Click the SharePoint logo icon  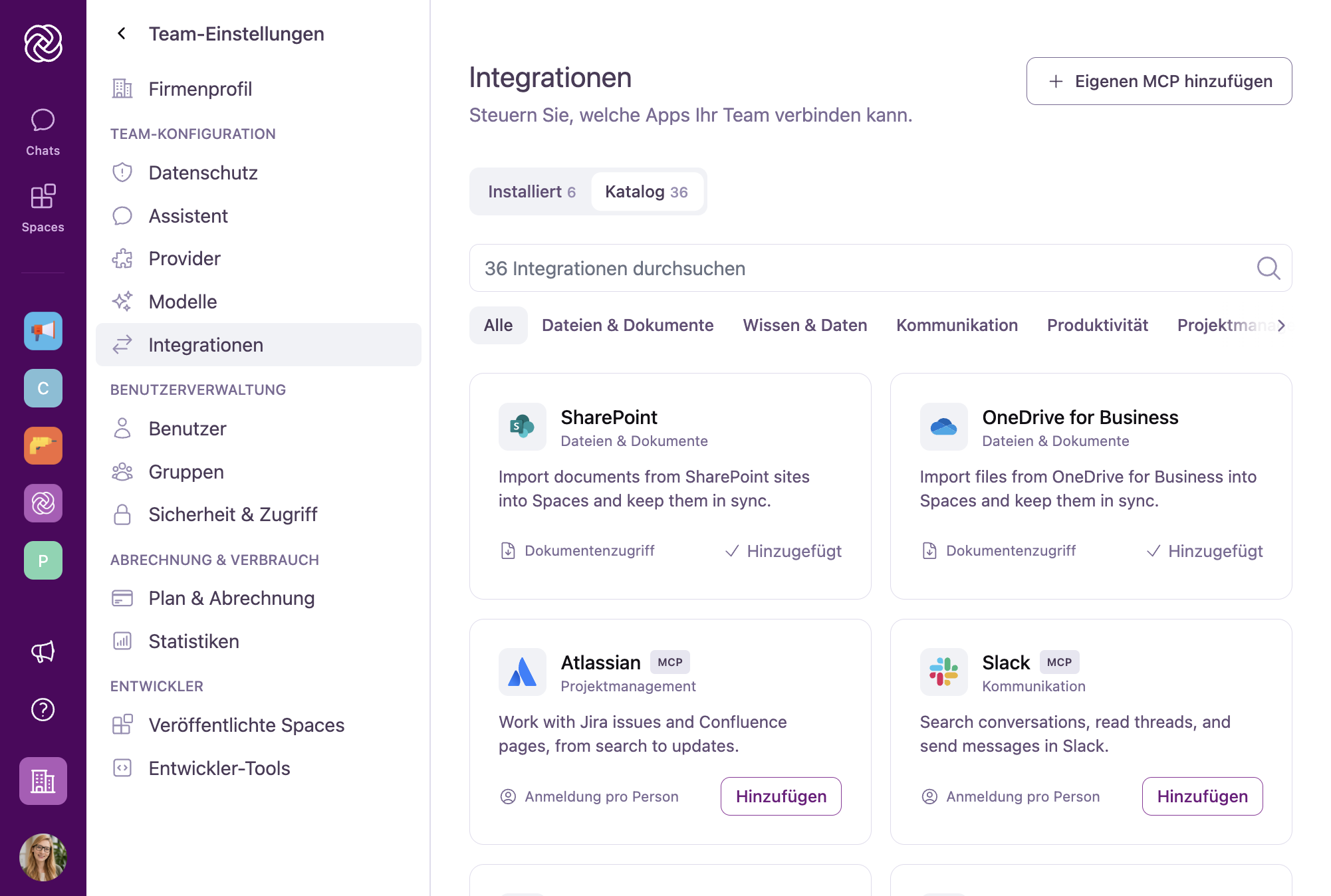(x=523, y=427)
